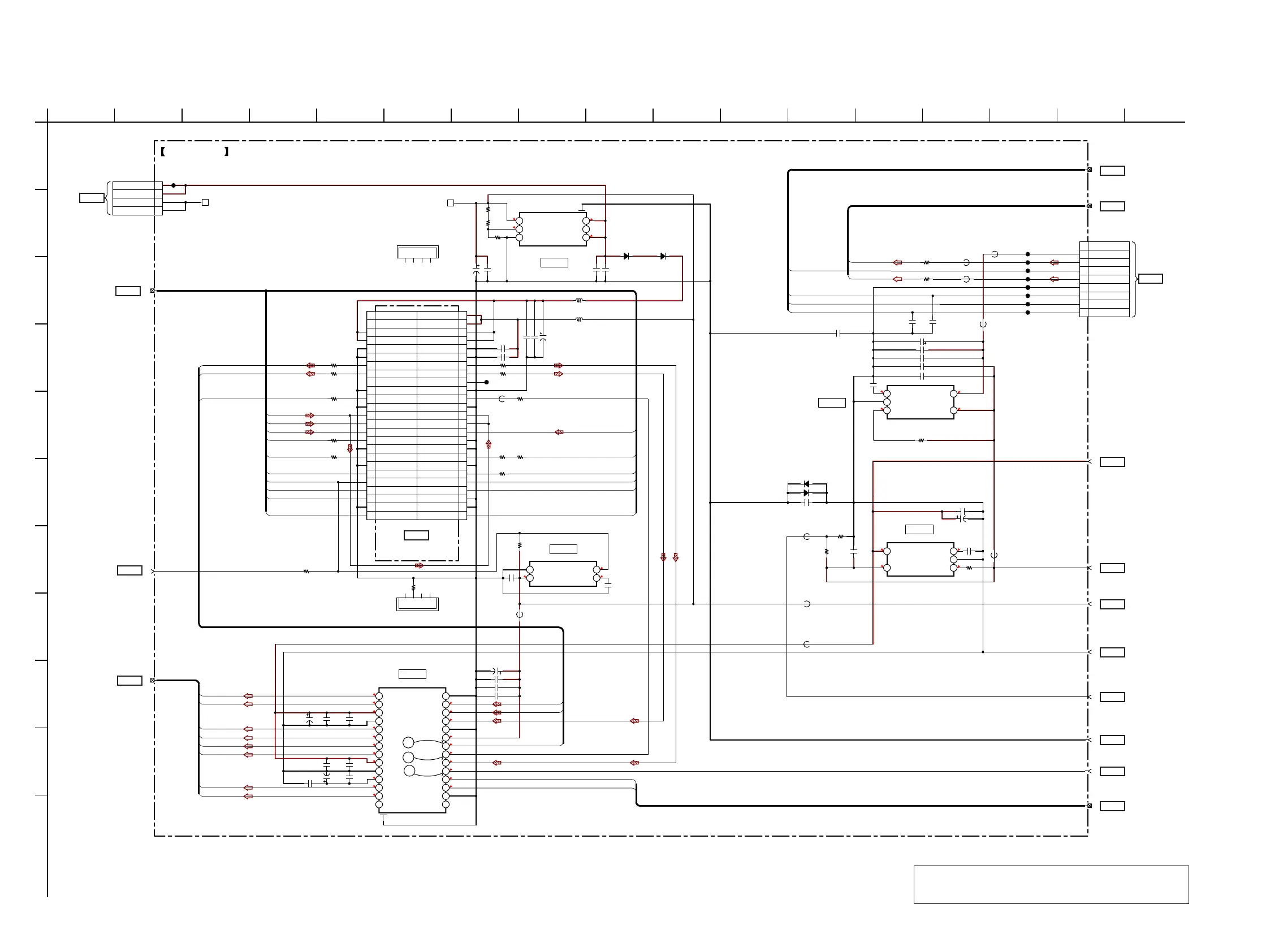
Task: Click the crossed-square terminal at bottom right border
Action: coord(1089,806)
